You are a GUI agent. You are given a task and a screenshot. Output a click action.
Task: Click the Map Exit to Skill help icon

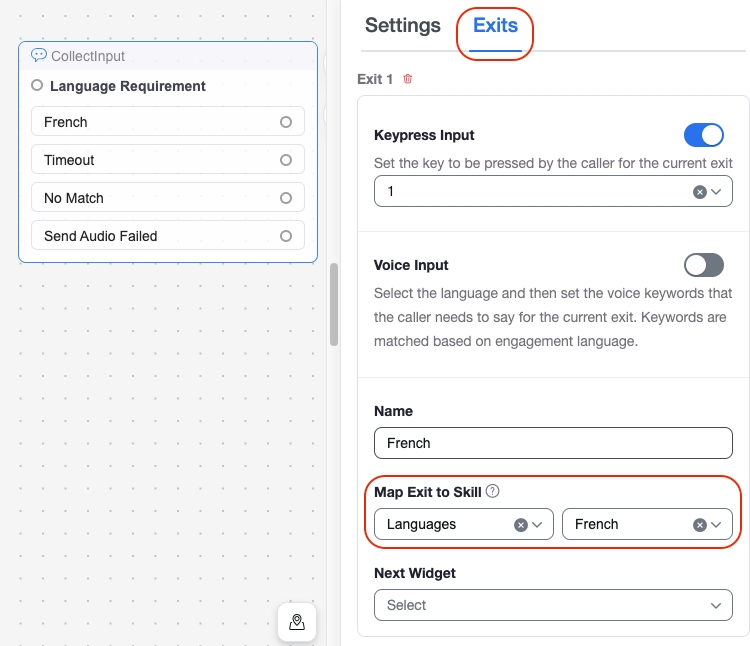[x=492, y=491]
